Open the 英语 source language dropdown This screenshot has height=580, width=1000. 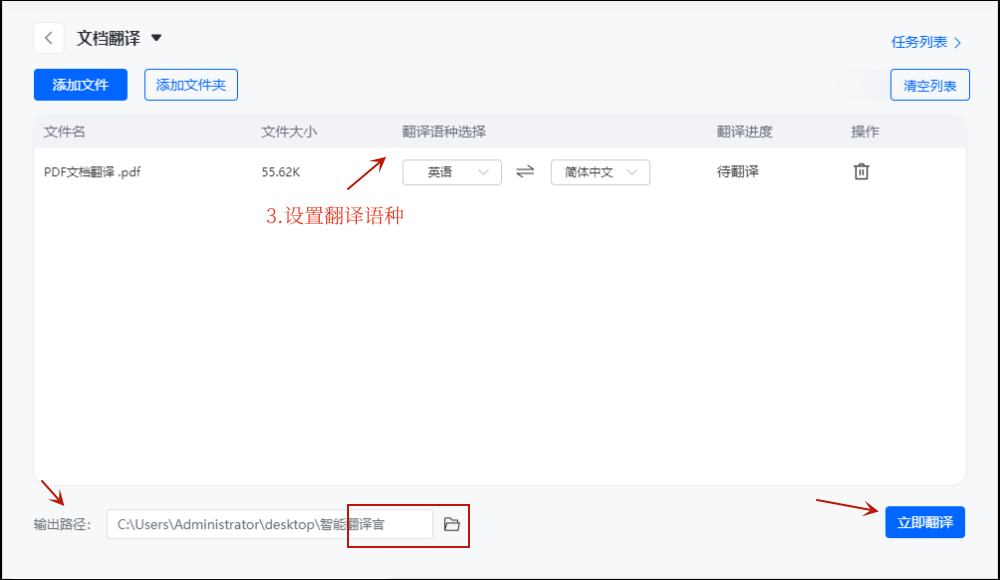pyautogui.click(x=452, y=172)
